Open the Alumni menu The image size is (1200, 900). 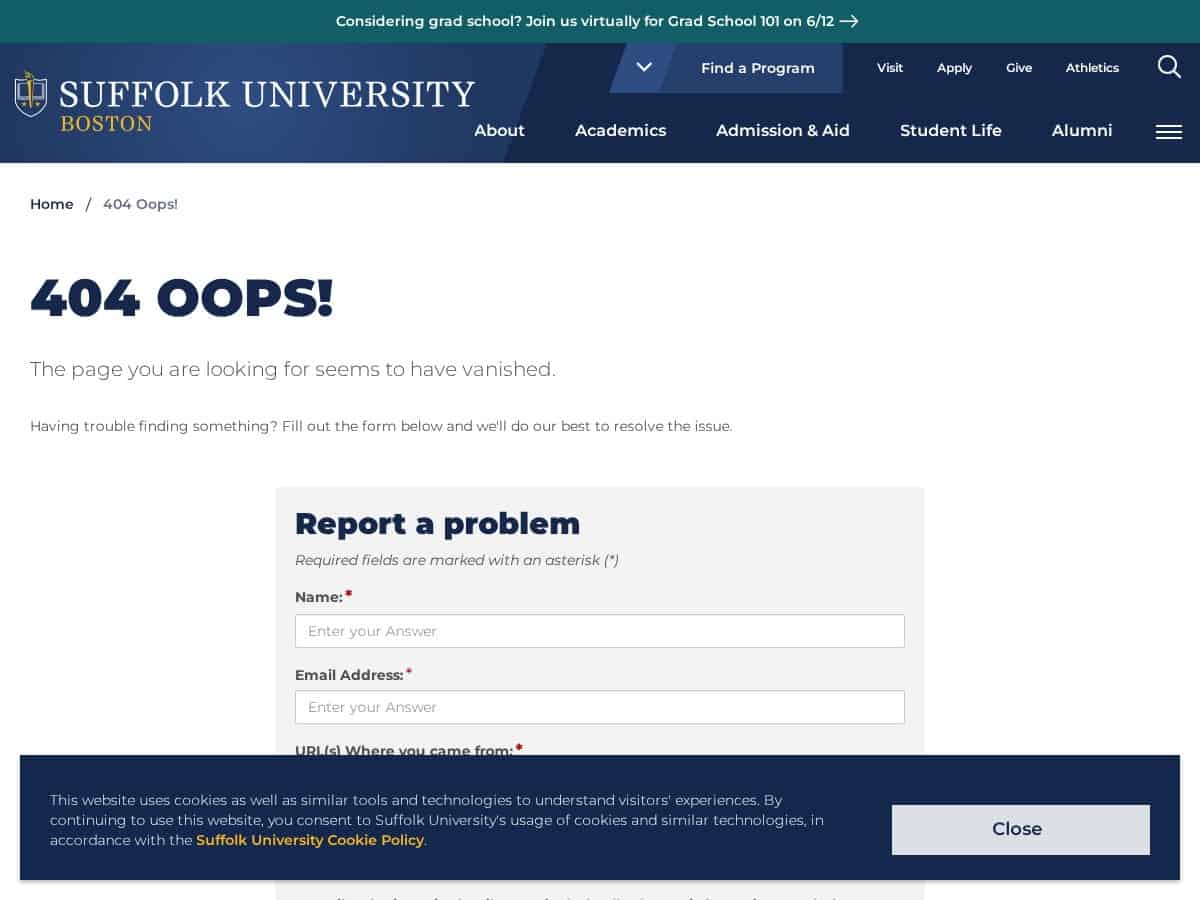coord(1082,131)
